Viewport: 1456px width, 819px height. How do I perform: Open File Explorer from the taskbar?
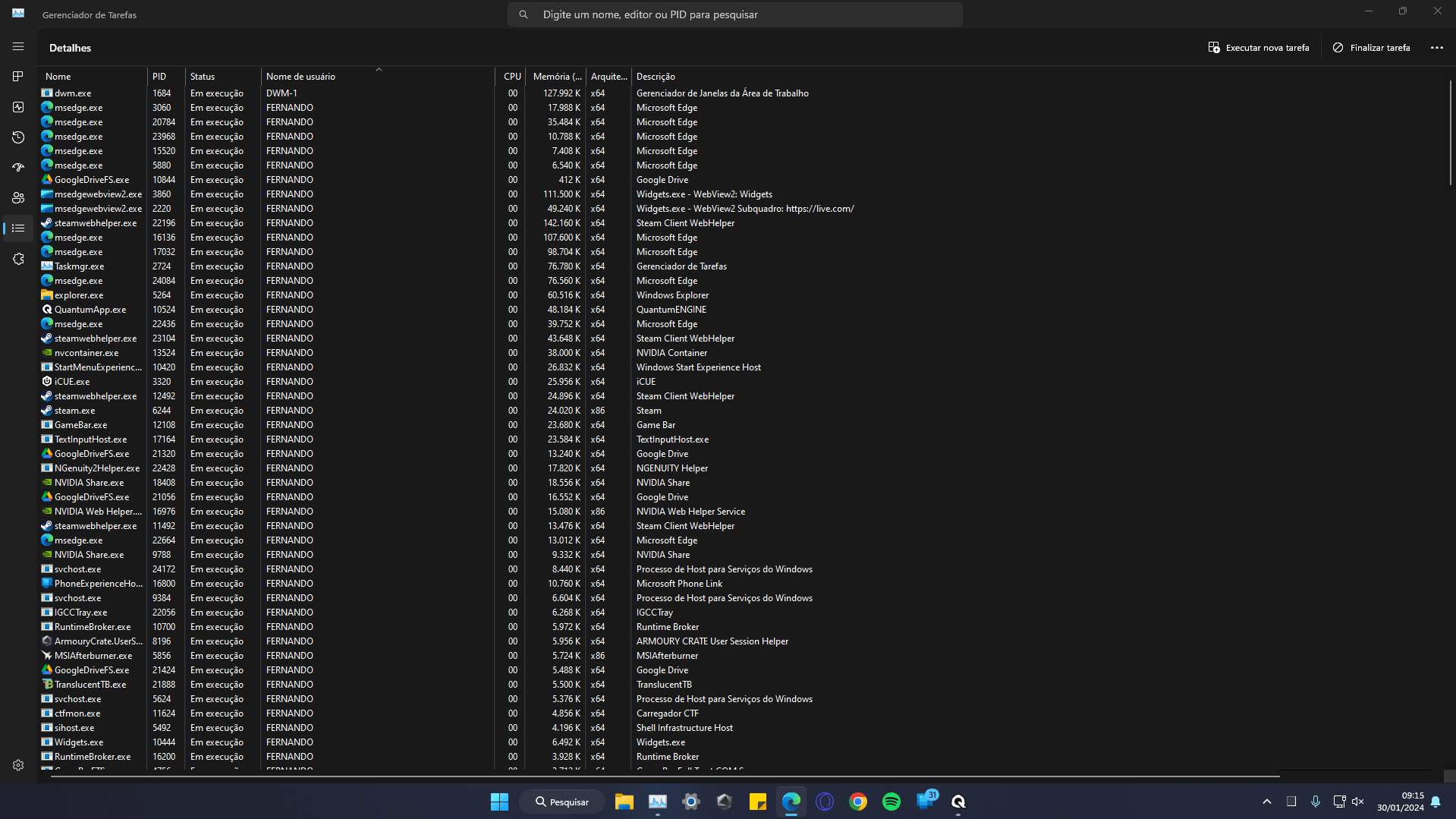tap(624, 802)
